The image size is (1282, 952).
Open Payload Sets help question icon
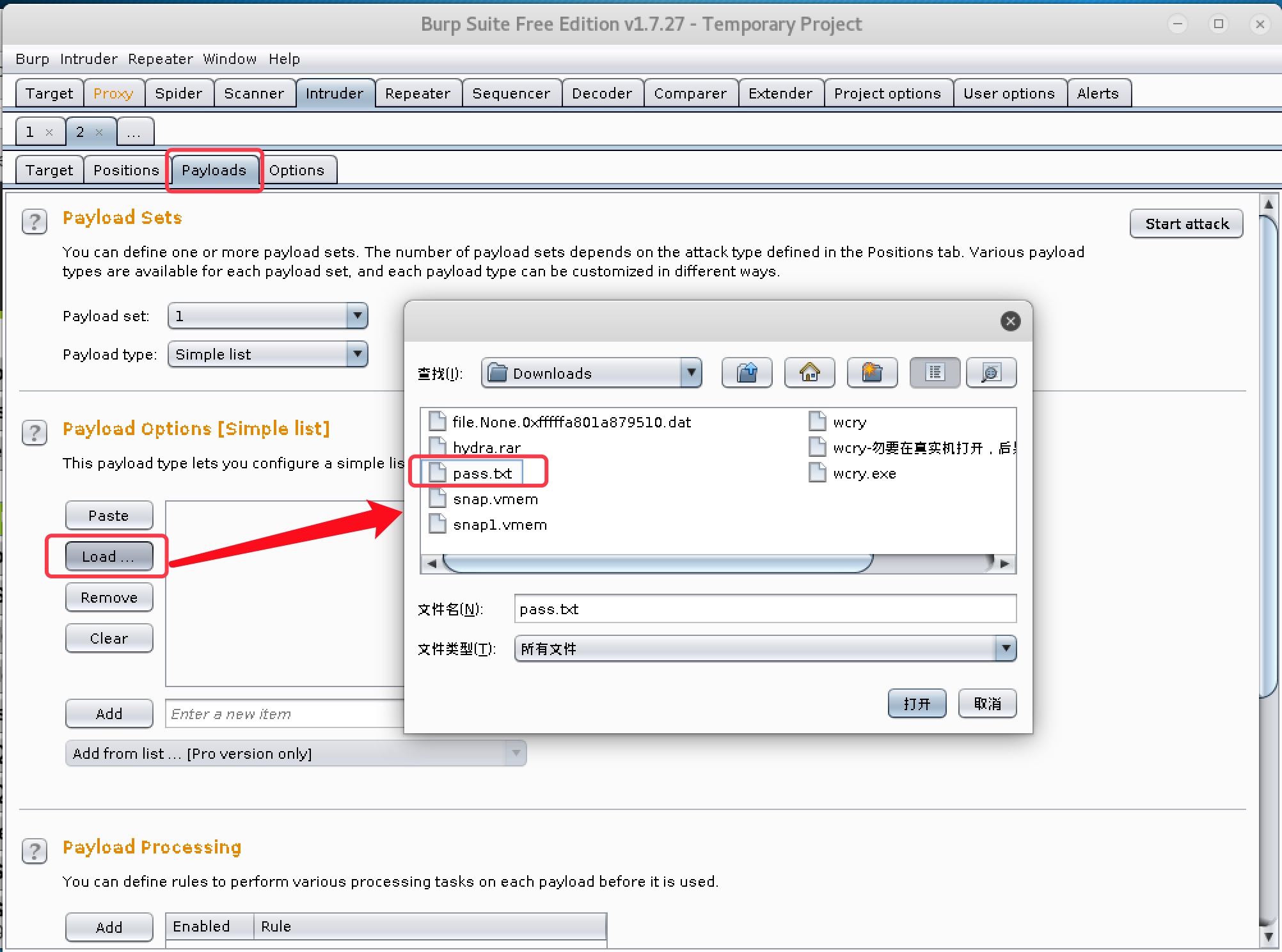pyautogui.click(x=35, y=222)
